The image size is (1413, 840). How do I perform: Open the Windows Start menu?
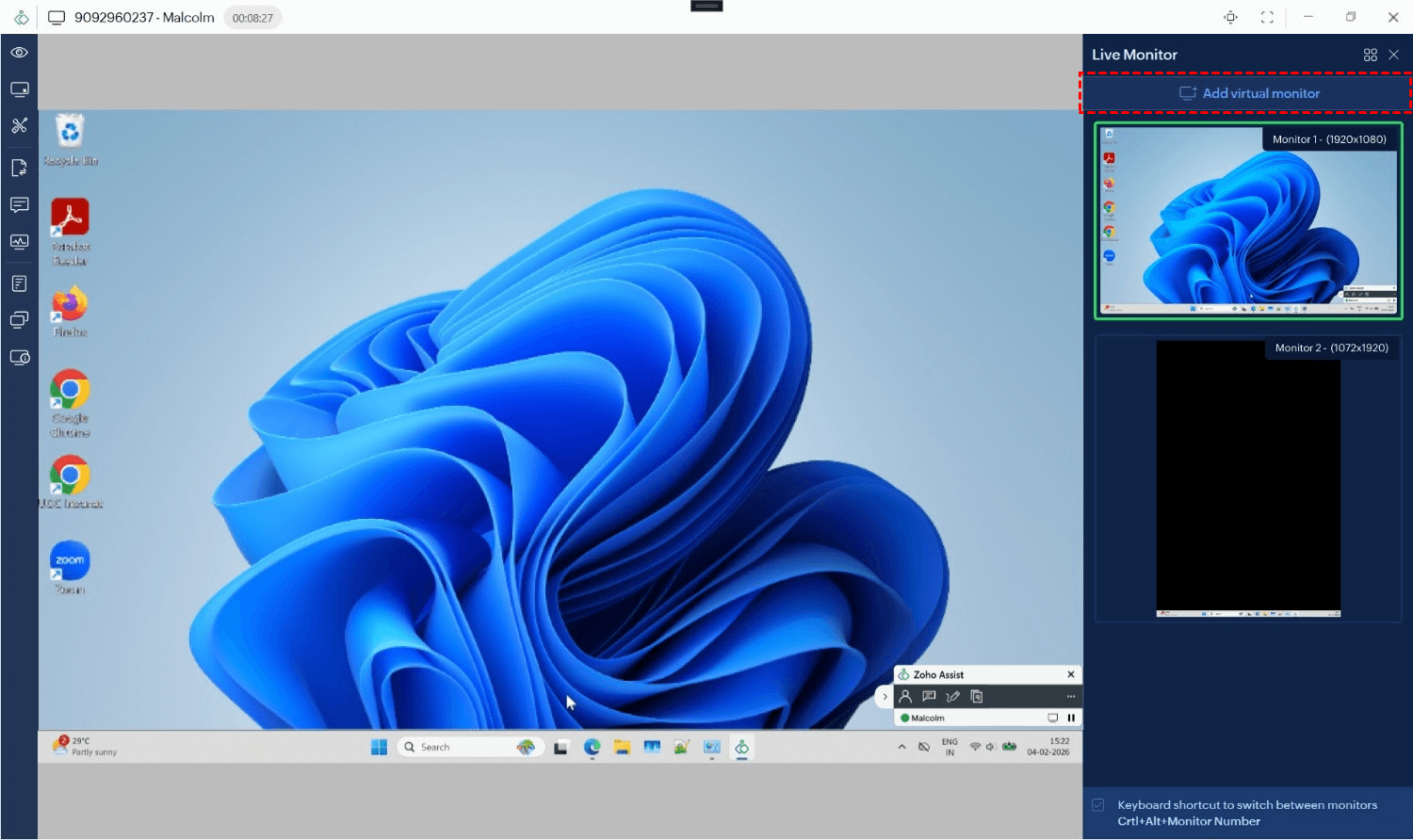[379, 747]
